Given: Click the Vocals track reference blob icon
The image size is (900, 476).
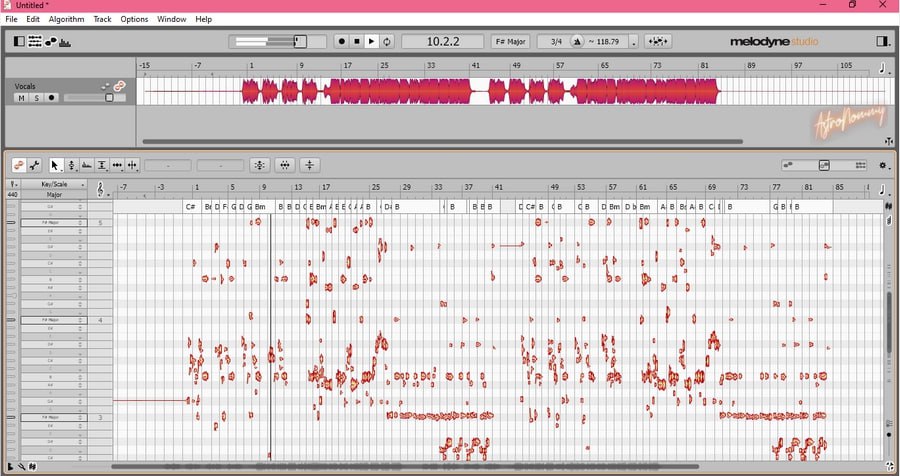Looking at the screenshot, I should coord(119,86).
